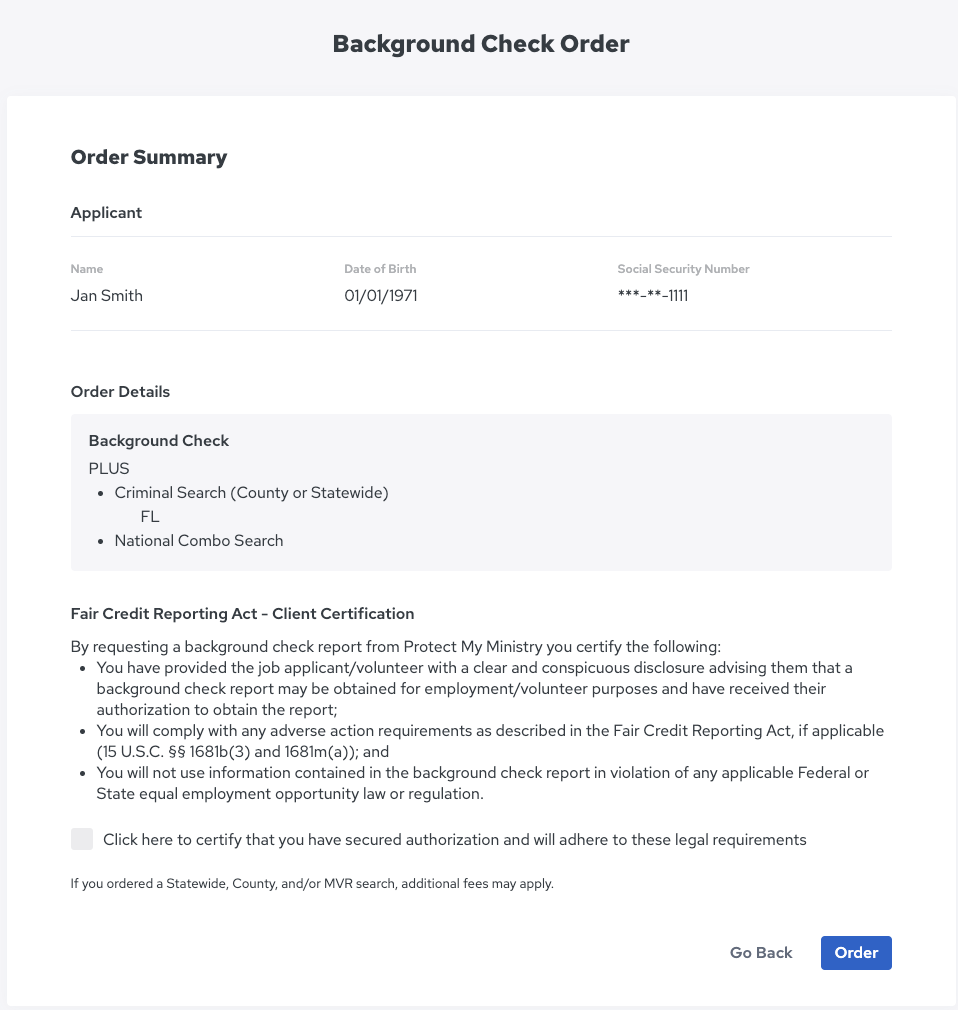Viewport: 958px width, 1010px height.
Task: Click the National Combo Search item
Action: [x=199, y=541]
